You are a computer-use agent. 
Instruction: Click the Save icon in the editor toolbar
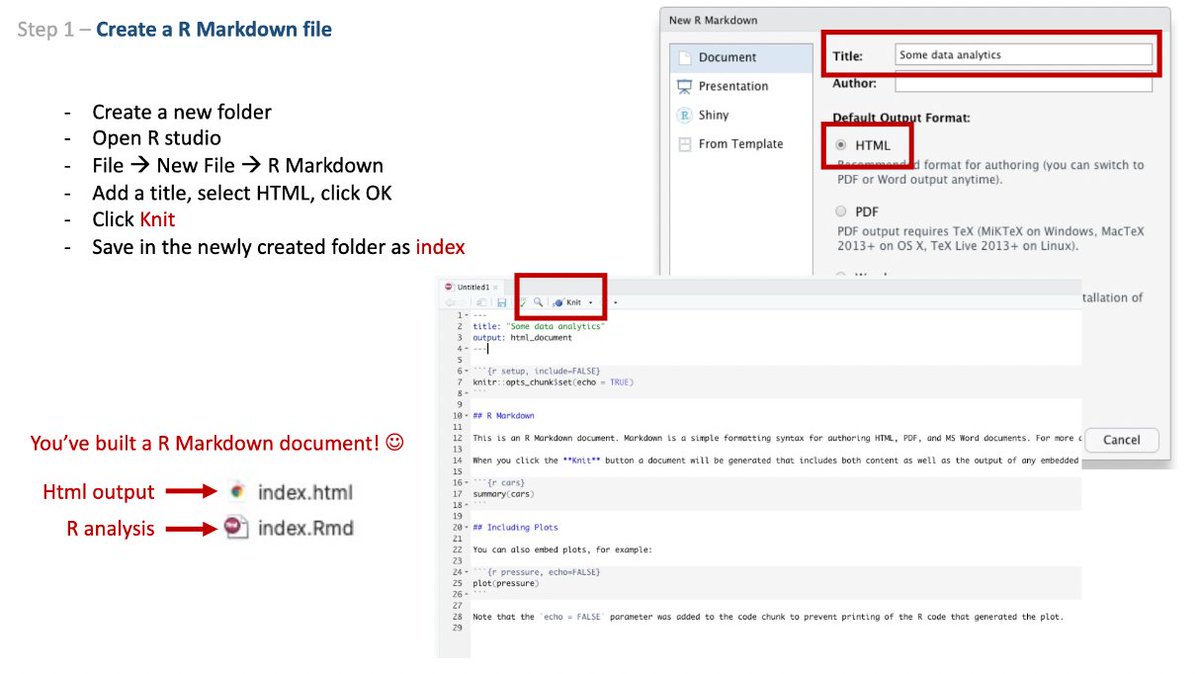503,303
